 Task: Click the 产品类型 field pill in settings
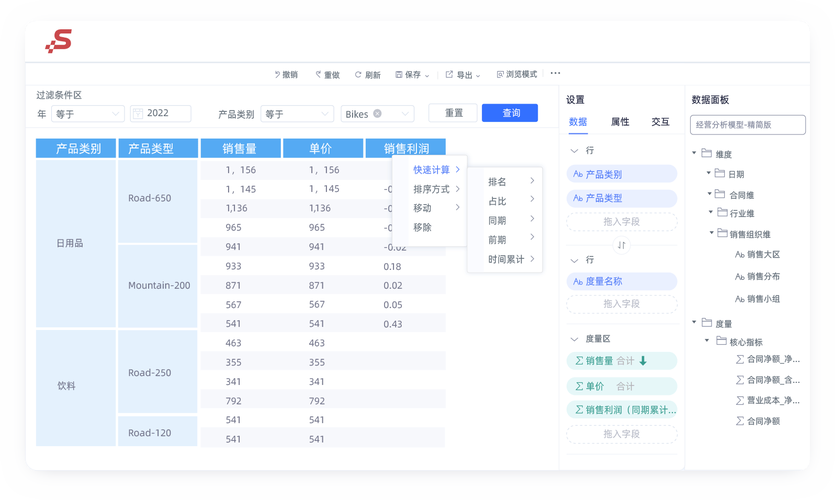[621, 198]
